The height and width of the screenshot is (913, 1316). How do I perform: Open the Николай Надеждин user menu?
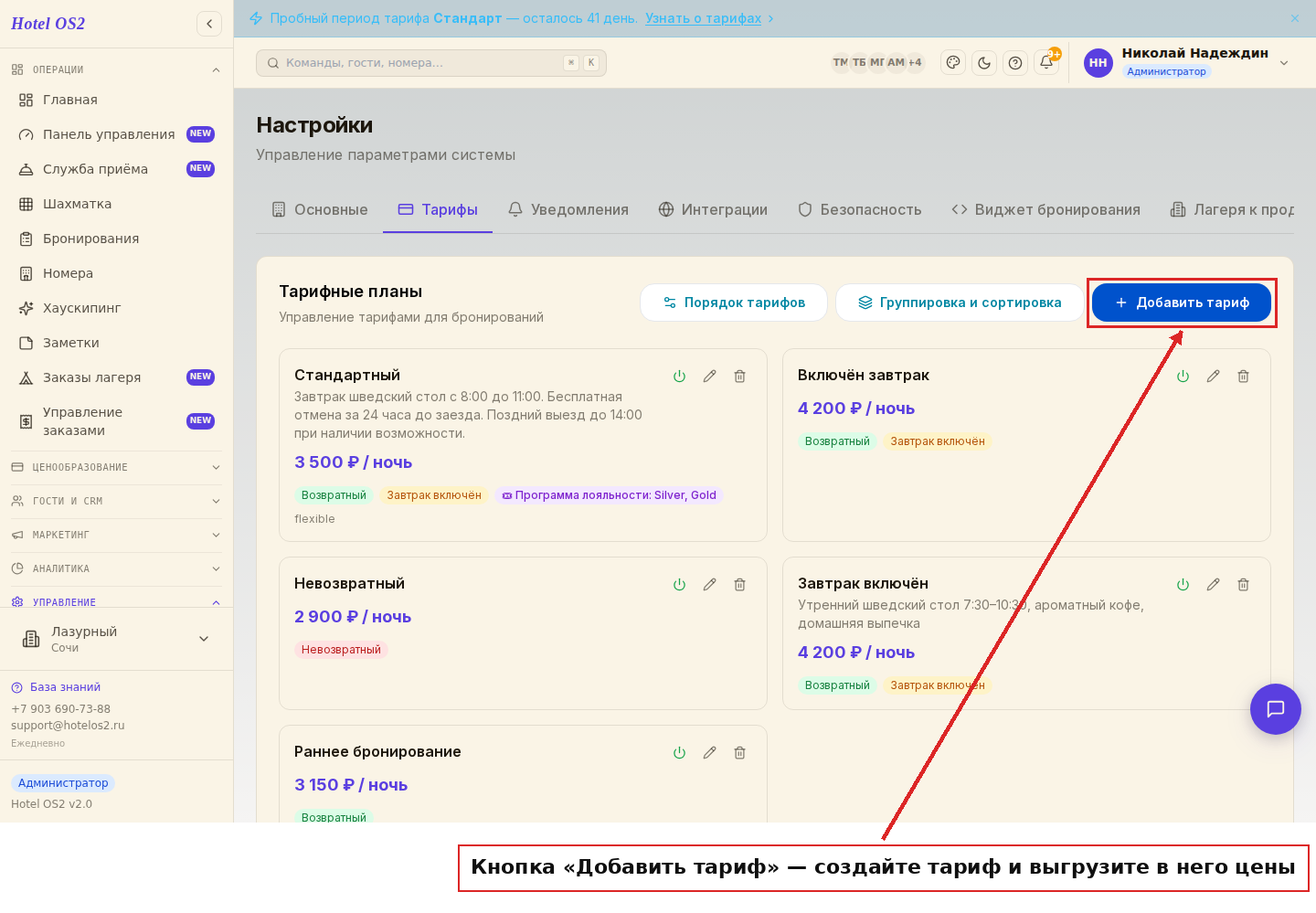1187,63
